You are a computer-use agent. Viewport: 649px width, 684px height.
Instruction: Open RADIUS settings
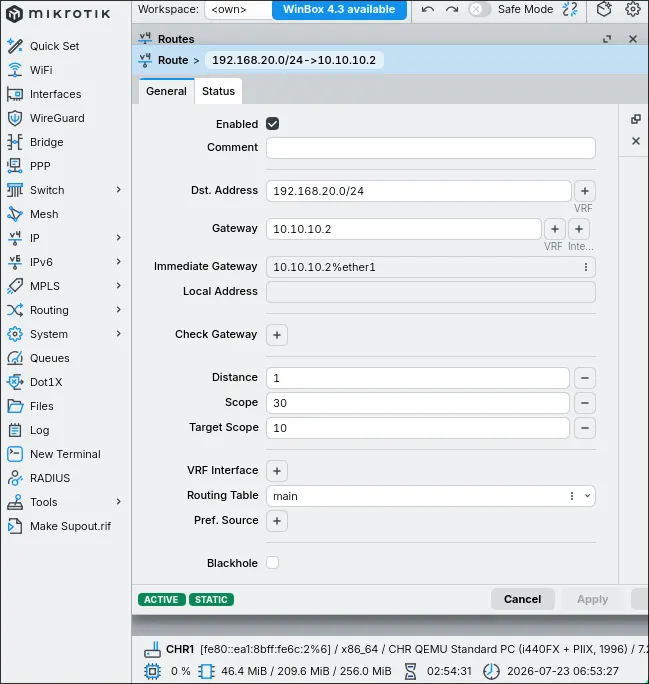[50, 478]
